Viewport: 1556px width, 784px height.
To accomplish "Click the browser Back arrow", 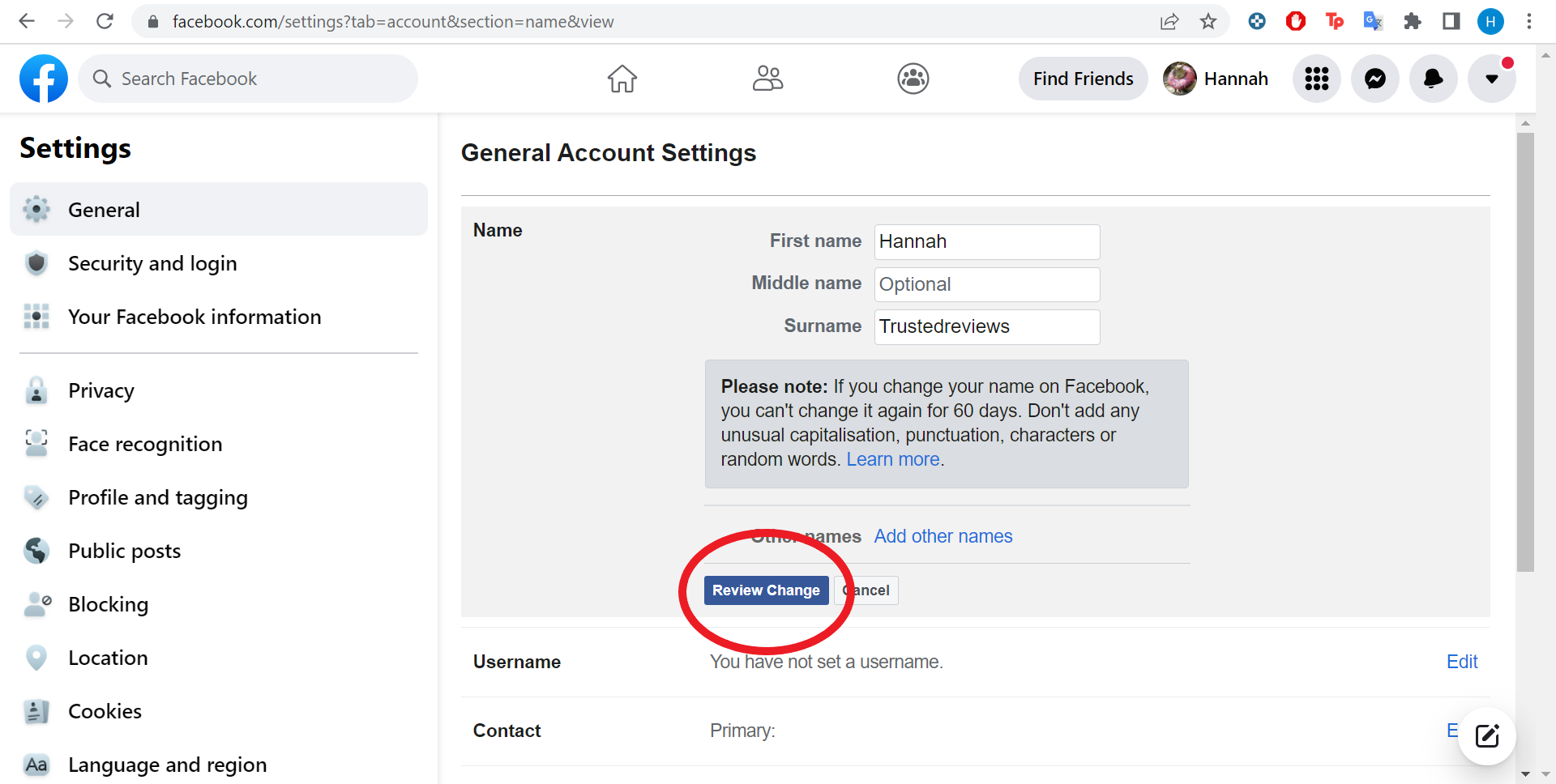I will tap(27, 21).
